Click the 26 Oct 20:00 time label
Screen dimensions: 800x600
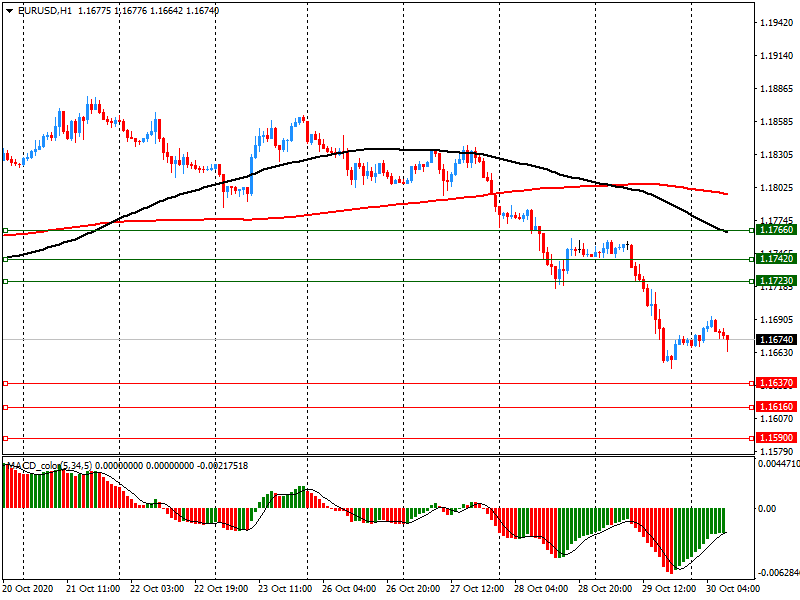(413, 589)
